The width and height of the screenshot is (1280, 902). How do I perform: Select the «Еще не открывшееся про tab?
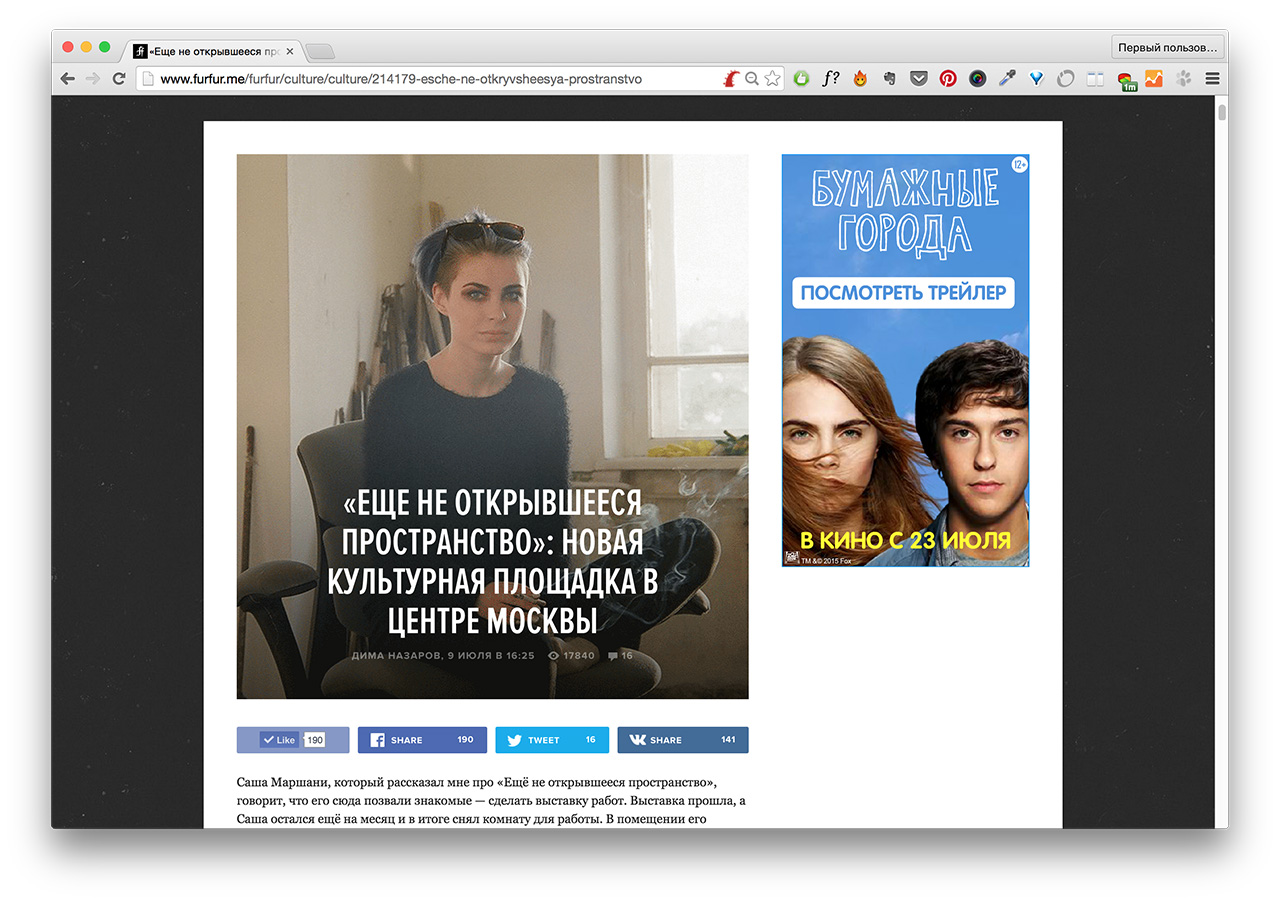[213, 51]
